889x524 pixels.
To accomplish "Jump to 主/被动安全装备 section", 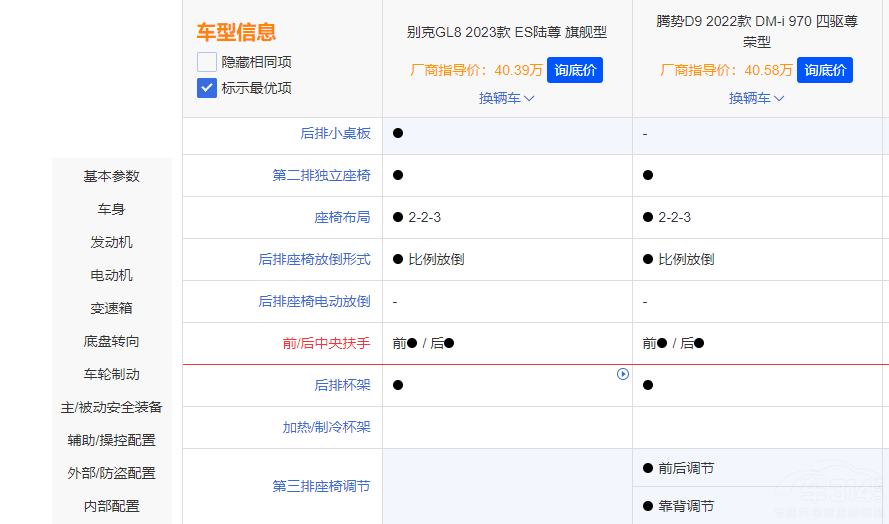I will 112,407.
